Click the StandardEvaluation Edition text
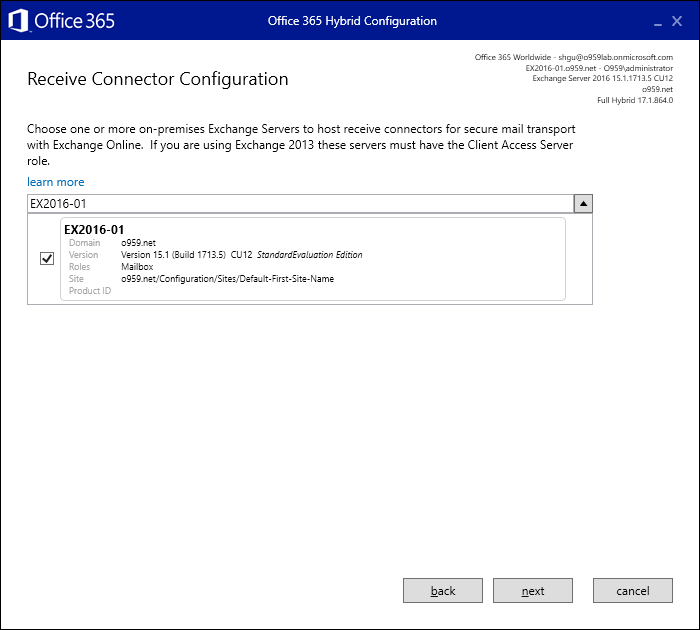700x630 pixels. coord(309,255)
